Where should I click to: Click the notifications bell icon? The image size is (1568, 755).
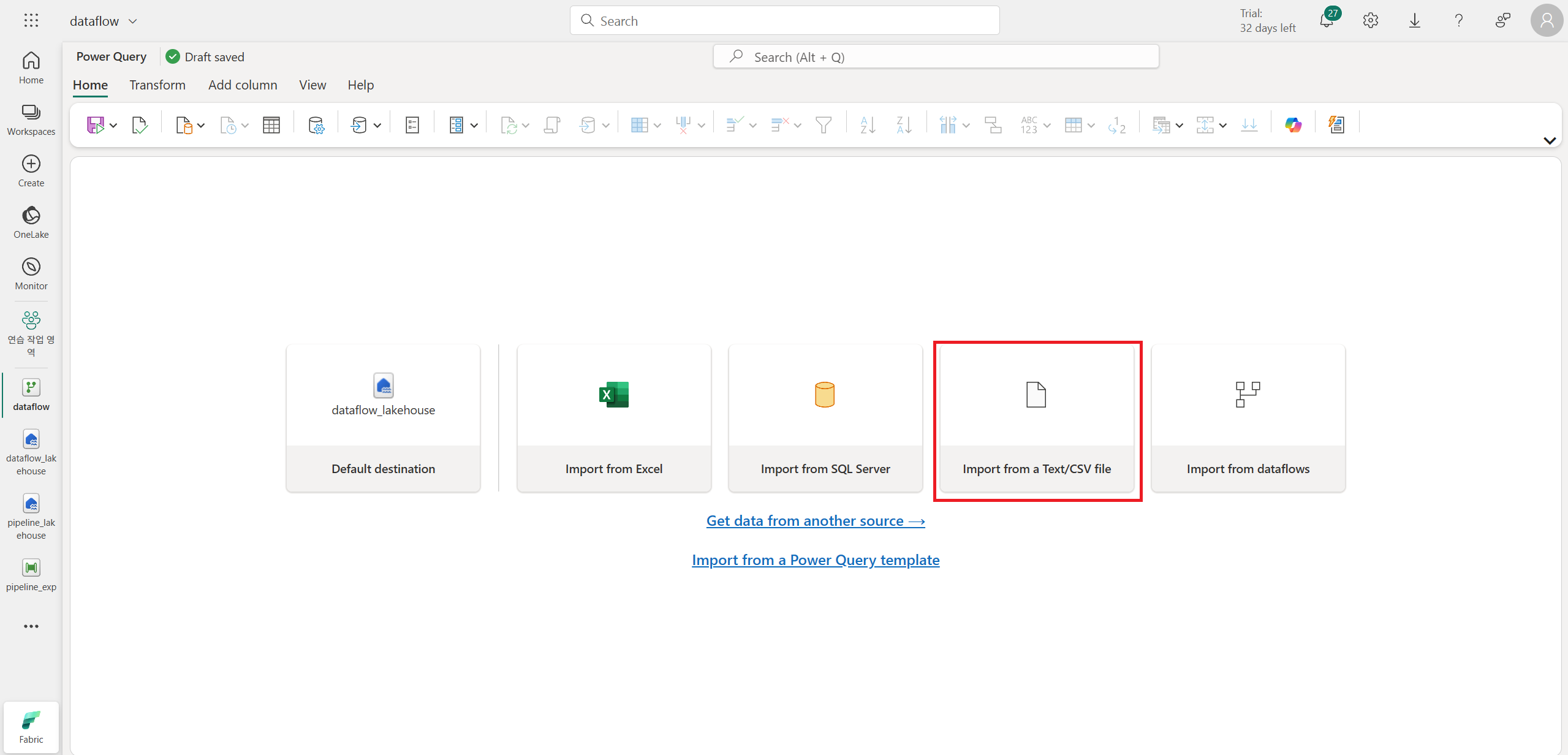[1326, 21]
